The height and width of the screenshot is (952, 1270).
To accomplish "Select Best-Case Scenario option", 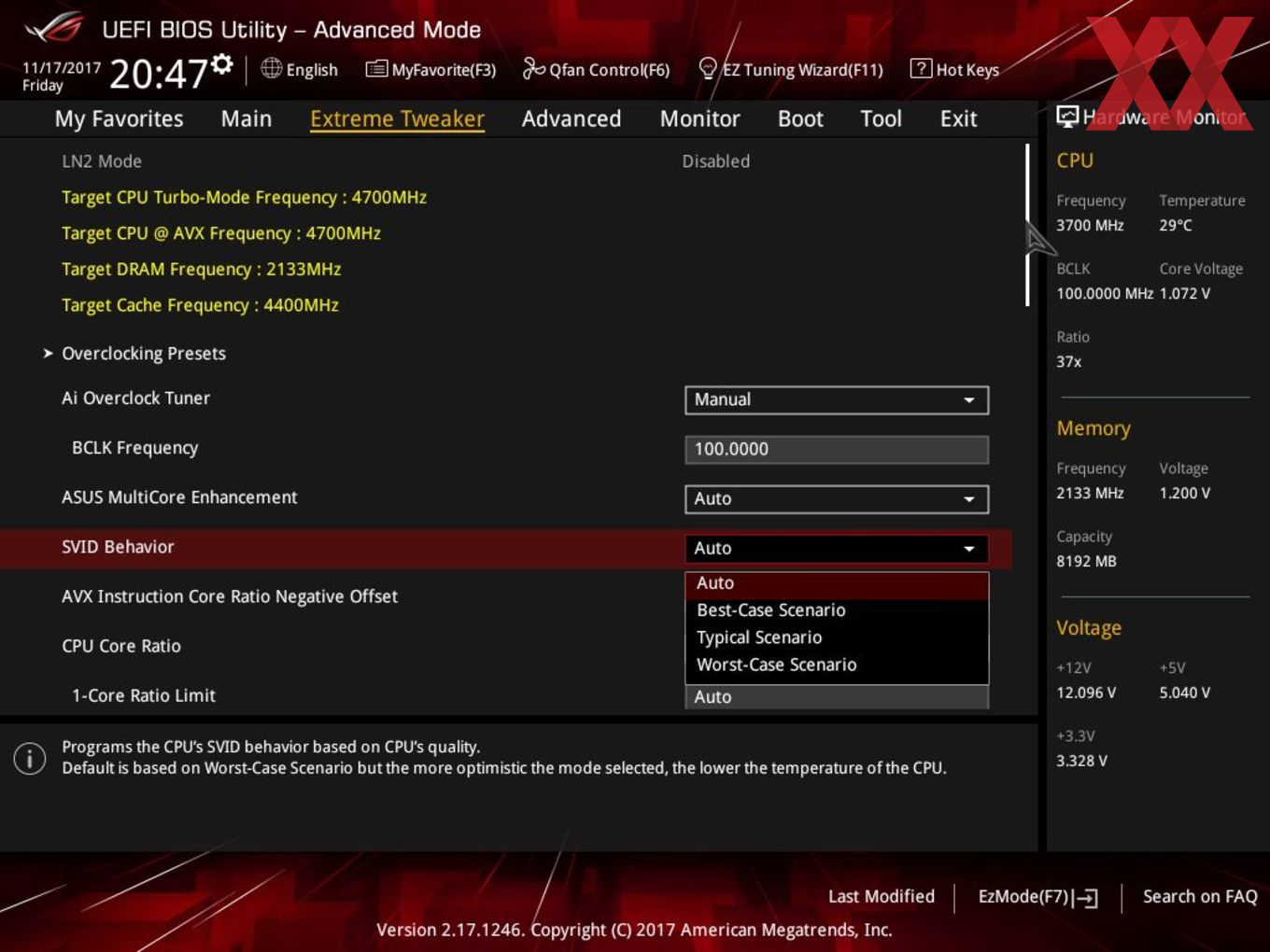I will coord(837,610).
